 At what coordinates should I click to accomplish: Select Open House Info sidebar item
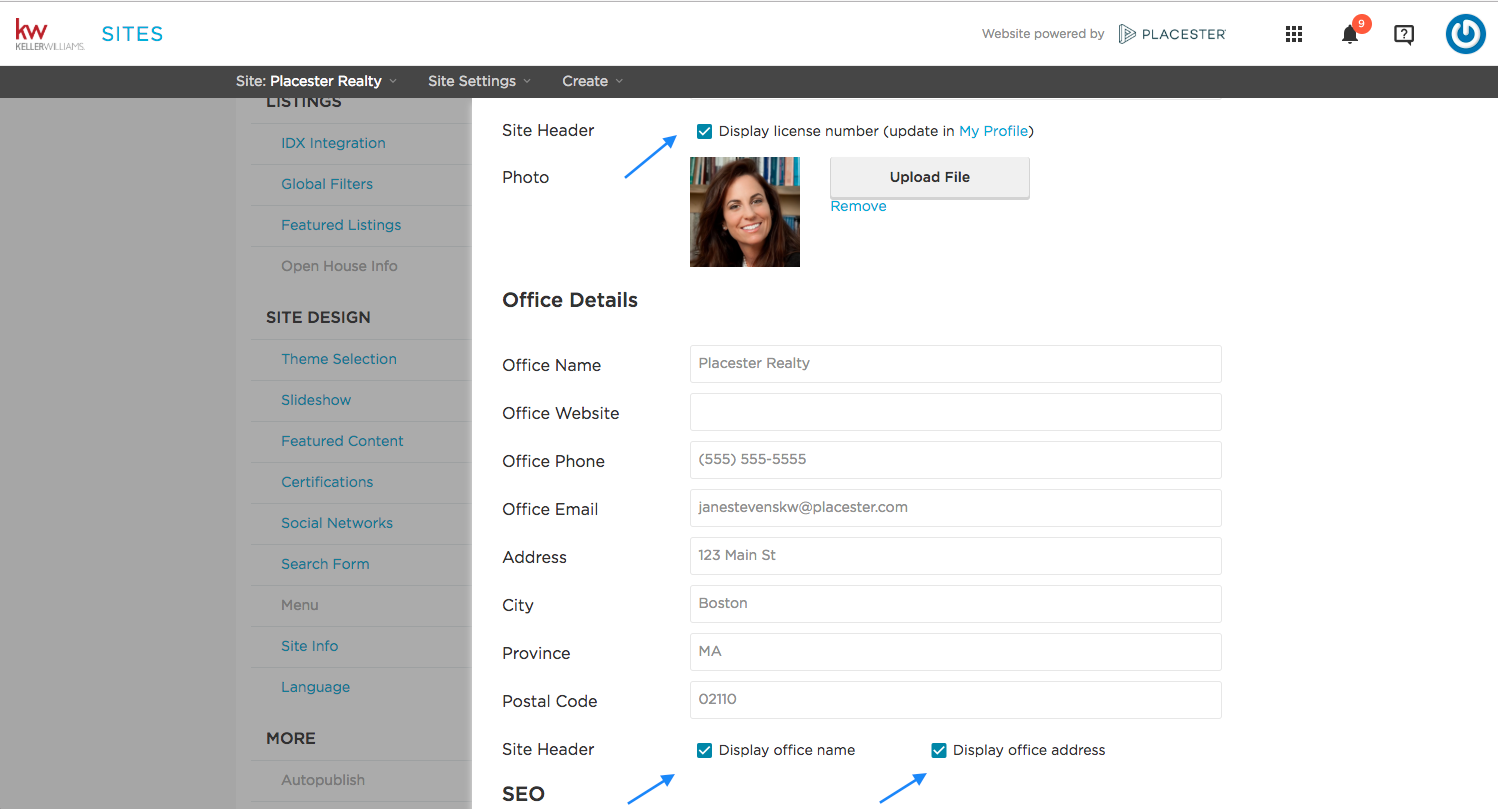(339, 266)
